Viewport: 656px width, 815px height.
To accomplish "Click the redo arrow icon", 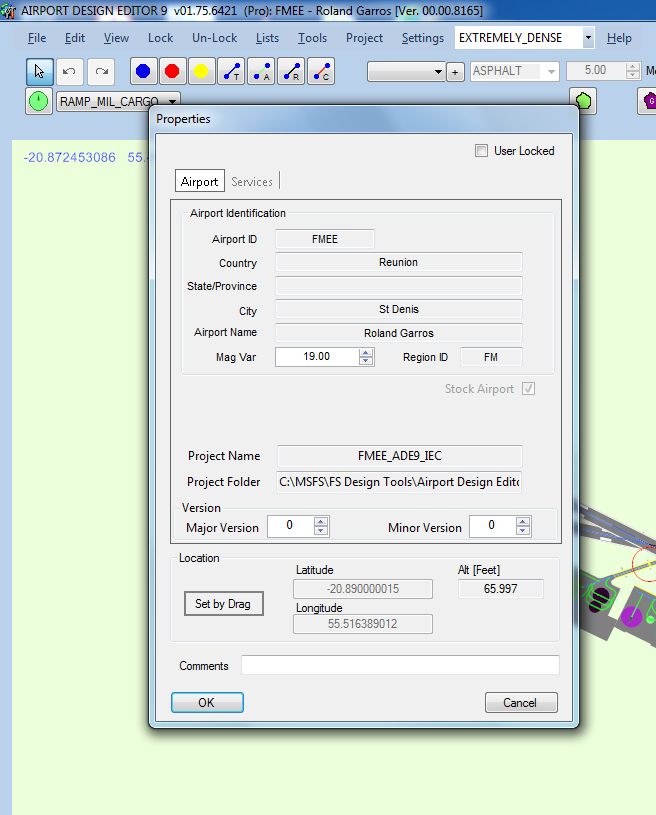I will pyautogui.click(x=100, y=71).
